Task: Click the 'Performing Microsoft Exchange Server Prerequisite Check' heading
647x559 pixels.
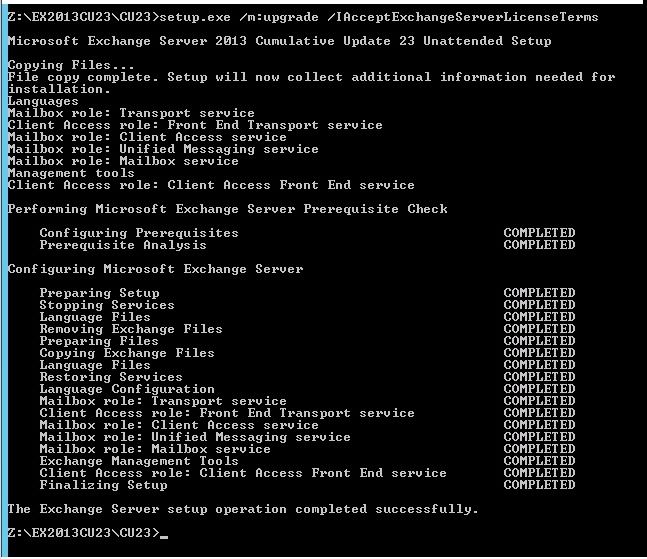Action: click(227, 209)
